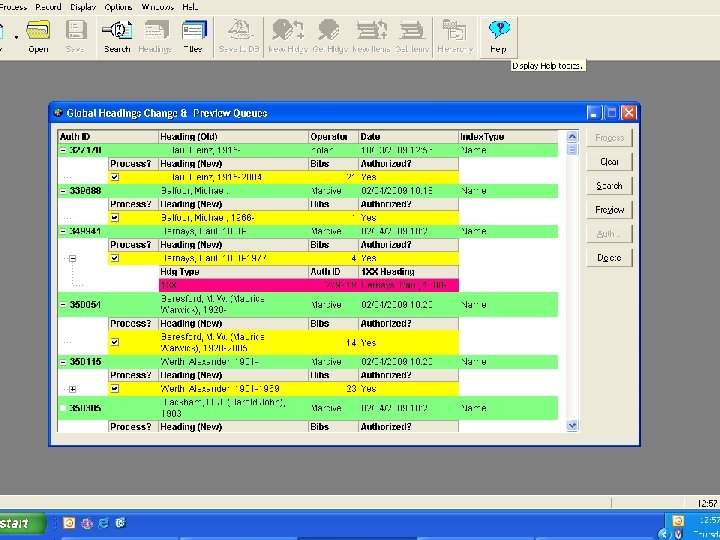Uncheck Process checkbox for 327170's new heading
The image size is (720, 540).
(115, 177)
